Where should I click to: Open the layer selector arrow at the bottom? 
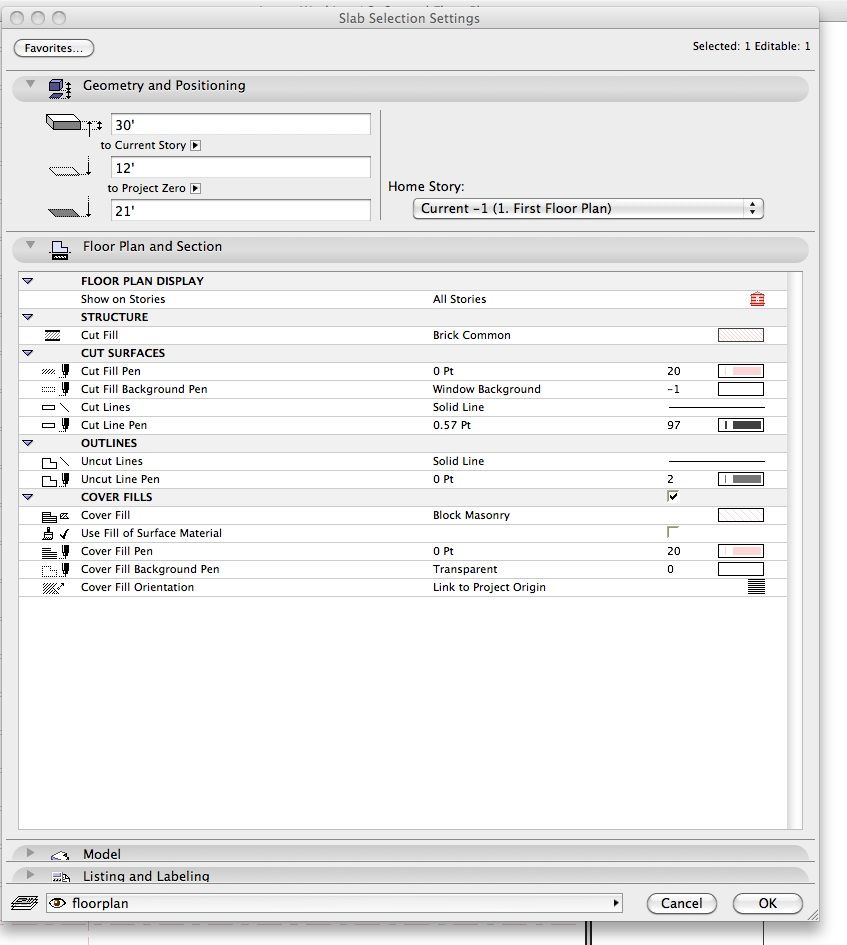[614, 903]
